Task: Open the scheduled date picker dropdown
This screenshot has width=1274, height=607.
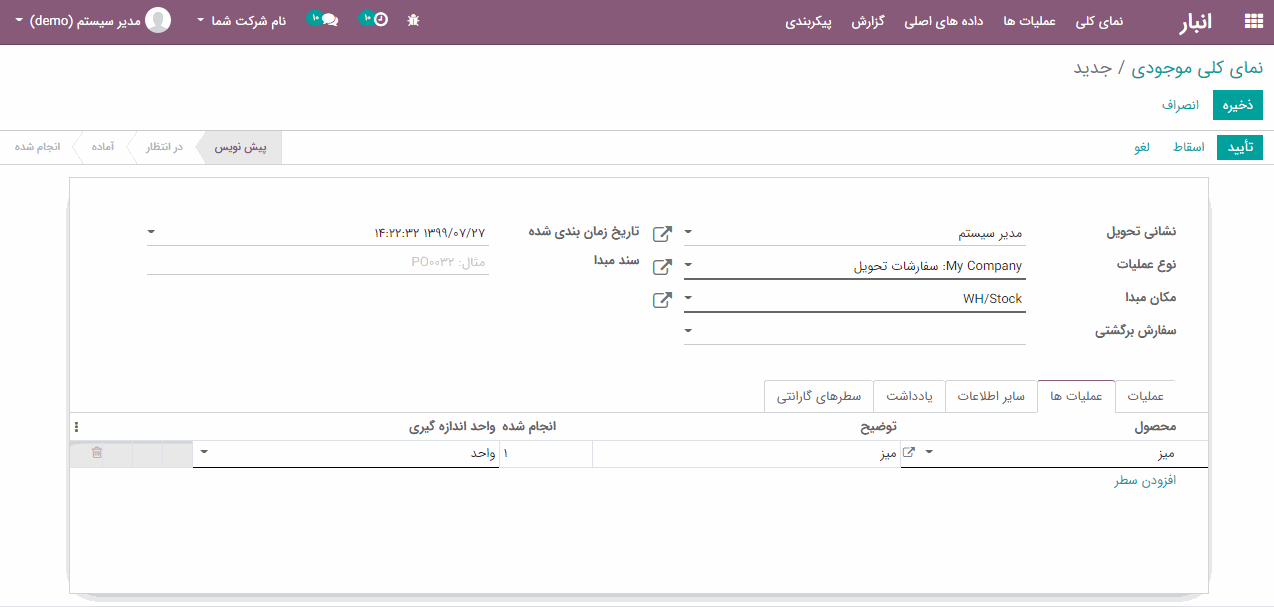Action: (x=151, y=232)
